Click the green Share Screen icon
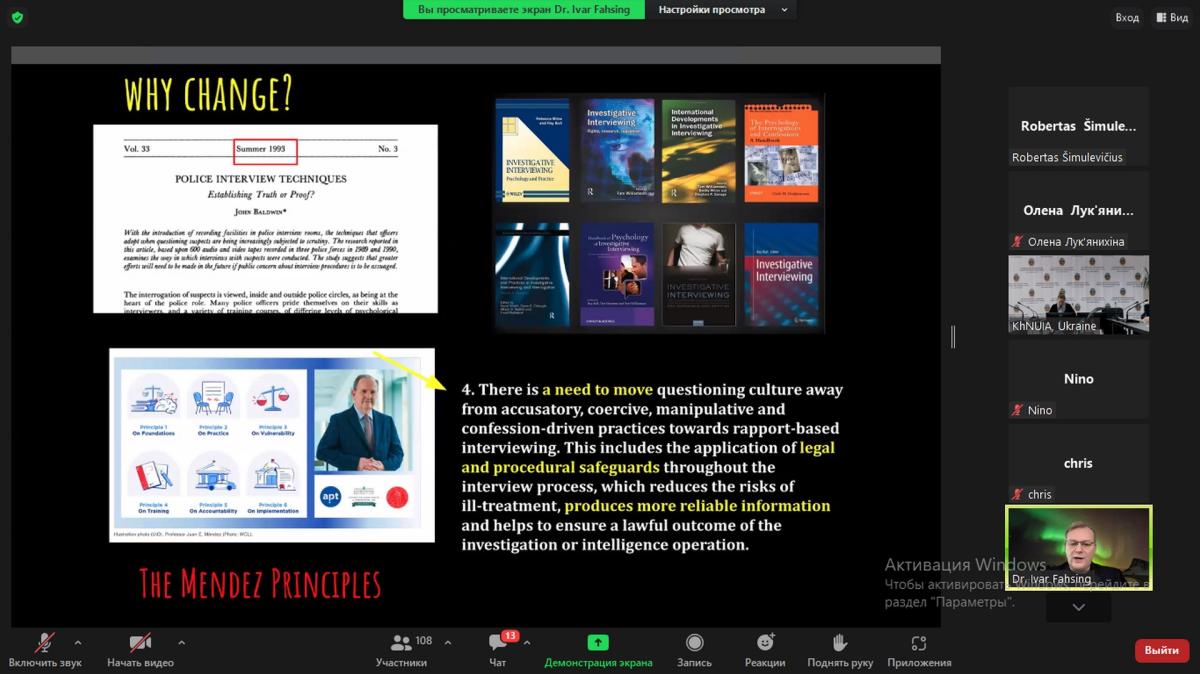Image resolution: width=1200 pixels, height=674 pixels. [x=598, y=643]
